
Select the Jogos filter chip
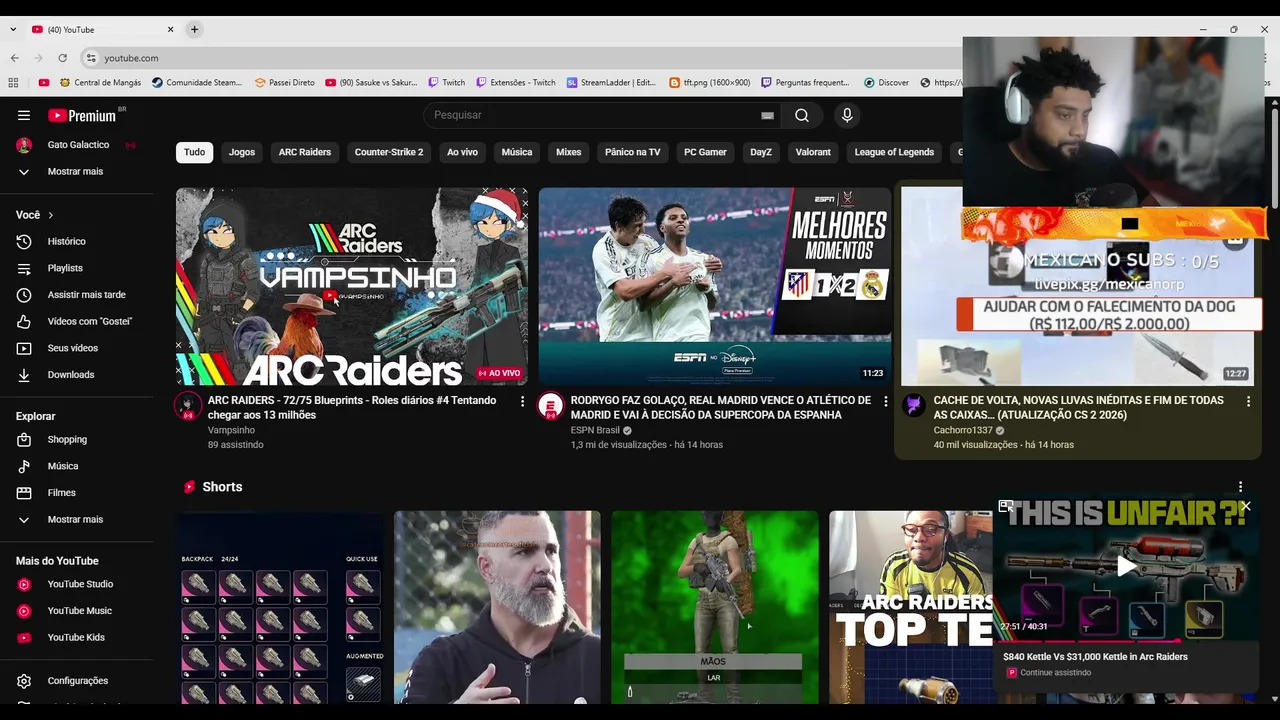tap(242, 152)
